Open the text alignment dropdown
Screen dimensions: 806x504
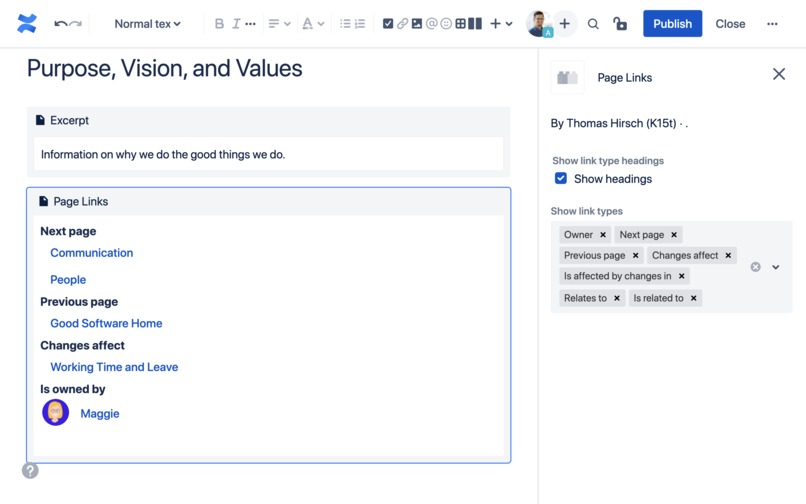(280, 24)
